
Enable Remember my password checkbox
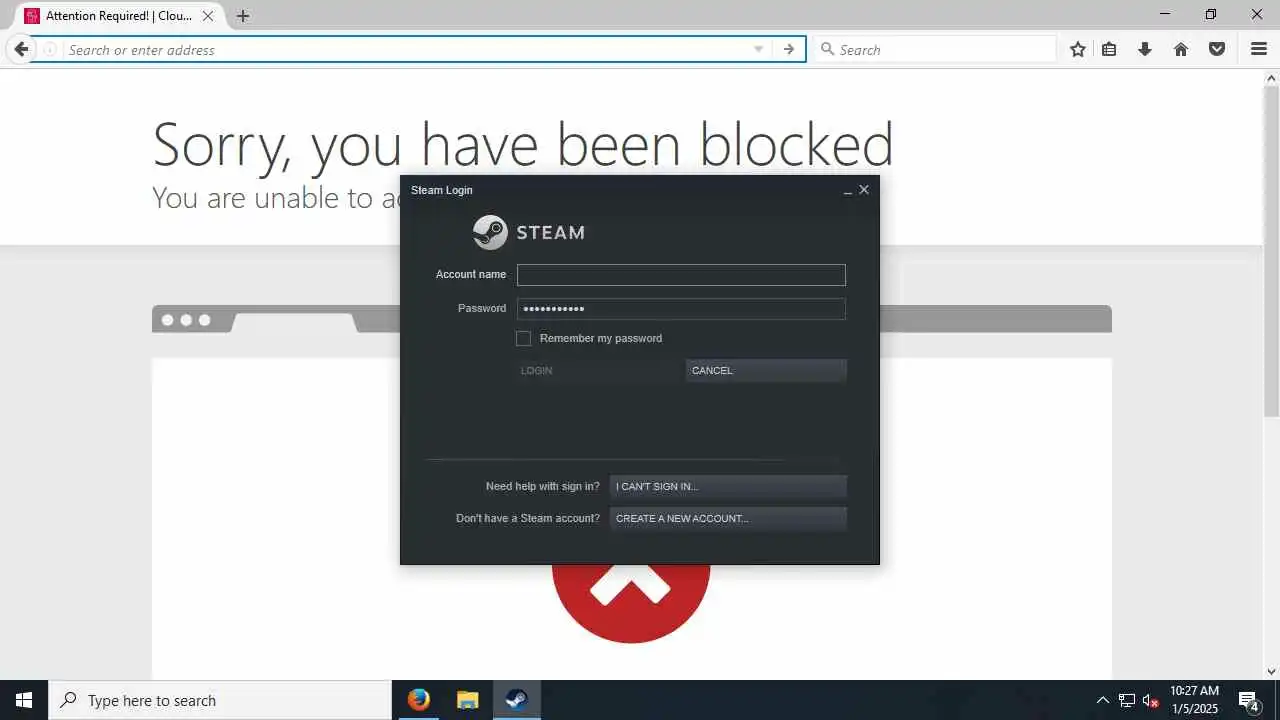click(523, 338)
